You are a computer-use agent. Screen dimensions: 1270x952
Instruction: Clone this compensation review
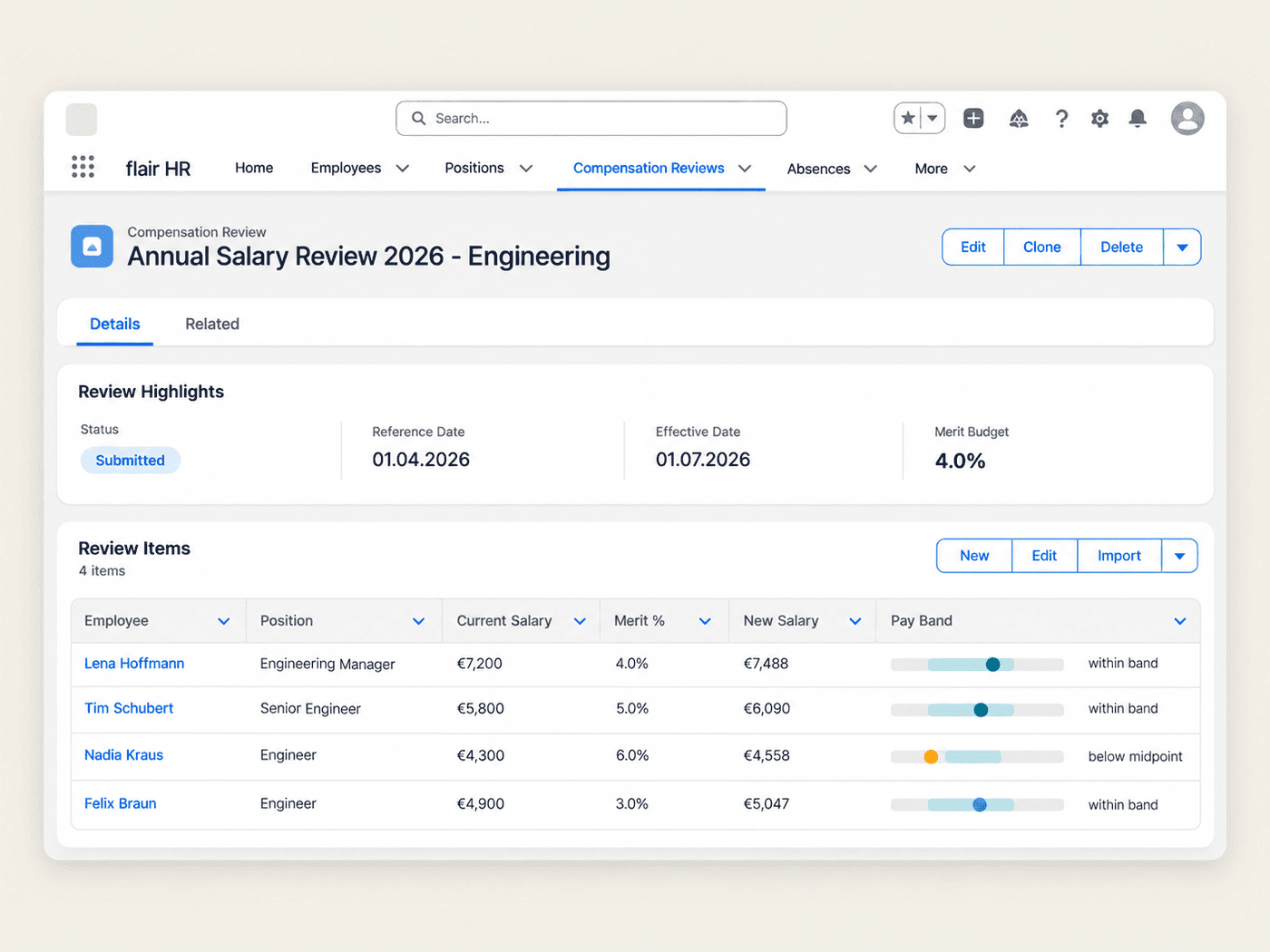click(1042, 247)
